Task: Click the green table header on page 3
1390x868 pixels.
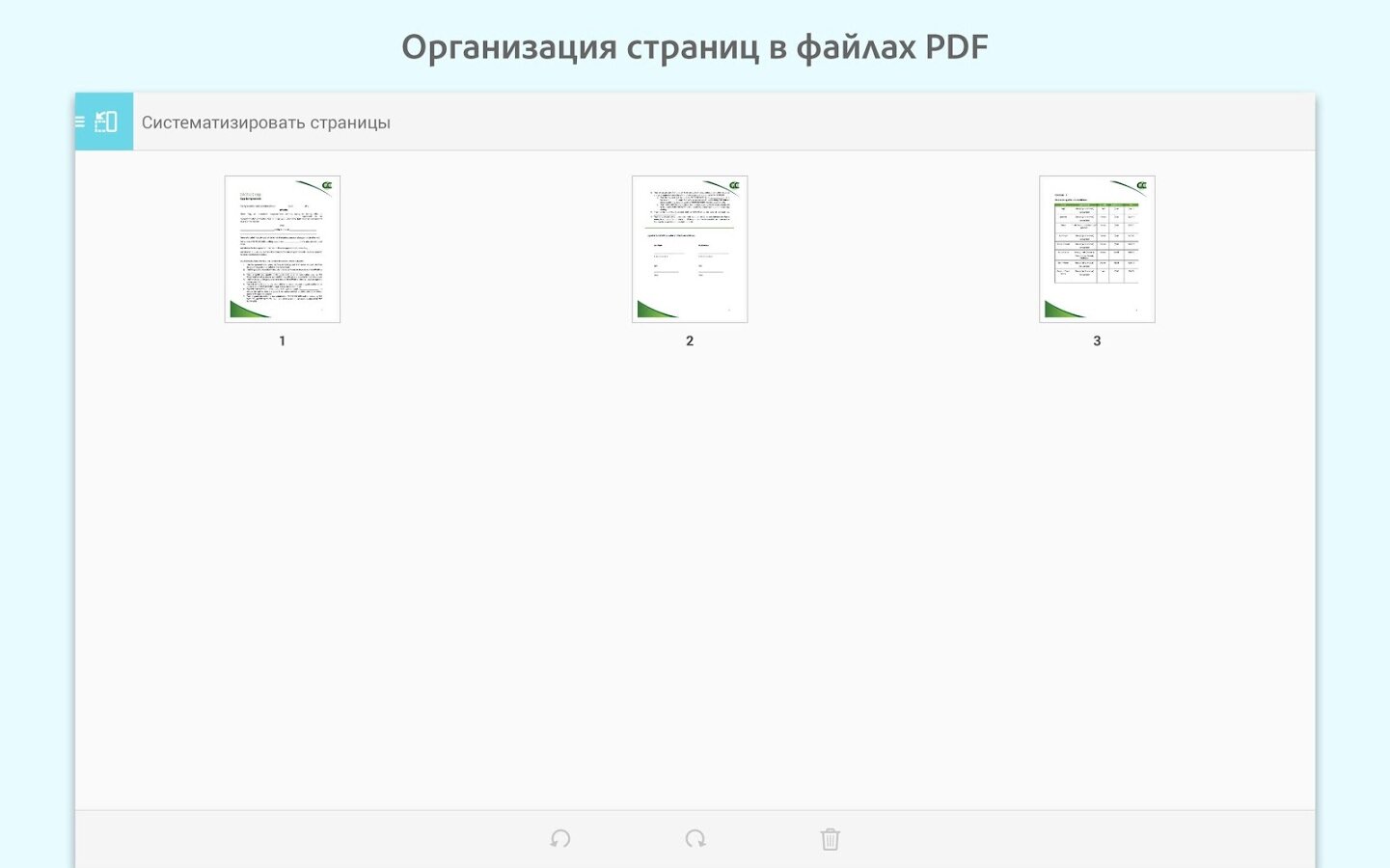Action: point(1097,204)
